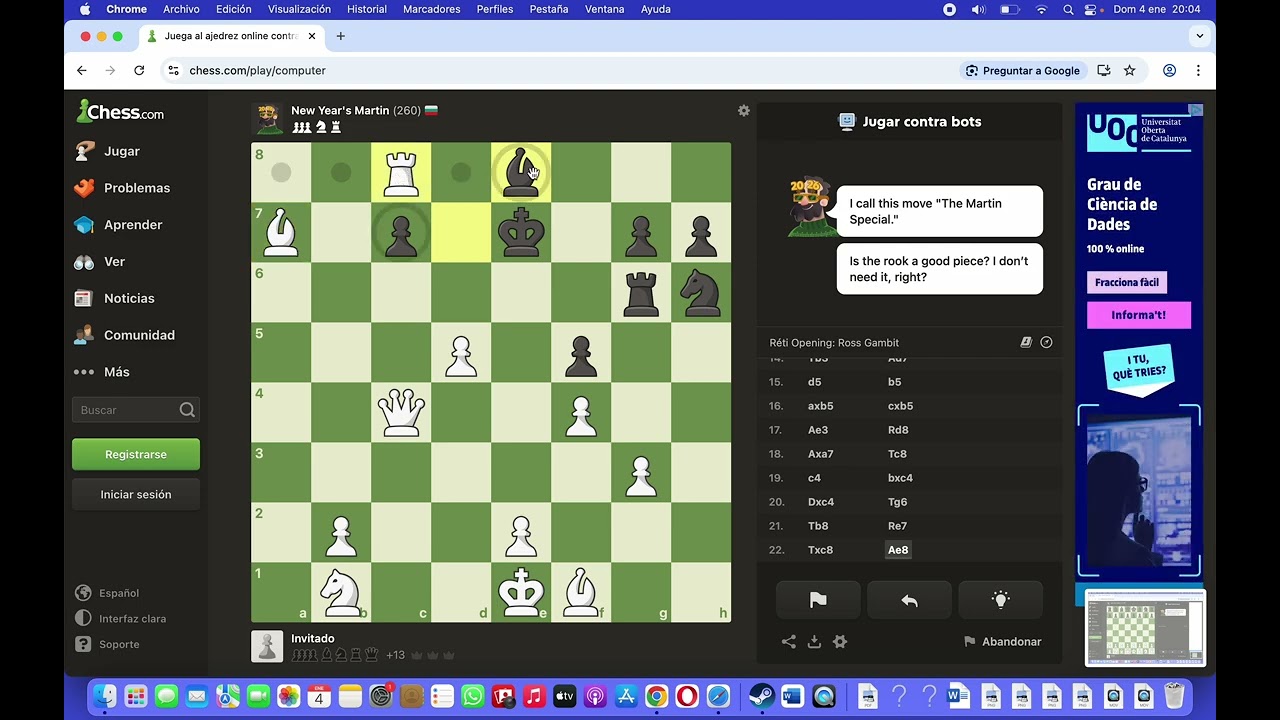This screenshot has height=720, width=1280.
Task: Open the Marcadores menu in the menu bar
Action: click(x=431, y=9)
